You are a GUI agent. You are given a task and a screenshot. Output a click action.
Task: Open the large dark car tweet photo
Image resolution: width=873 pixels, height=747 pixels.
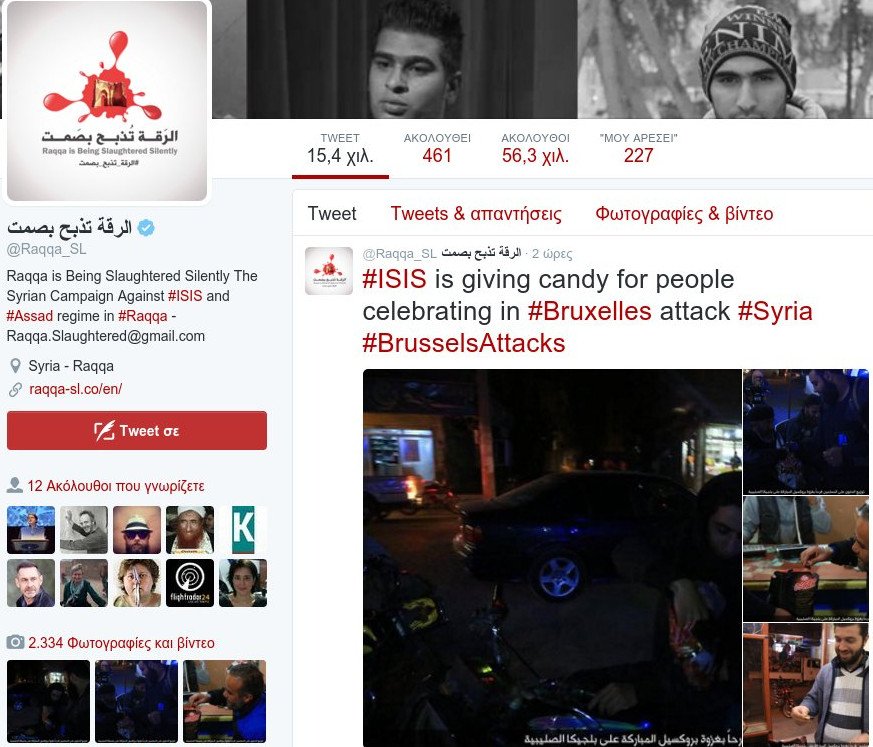[x=552, y=558]
